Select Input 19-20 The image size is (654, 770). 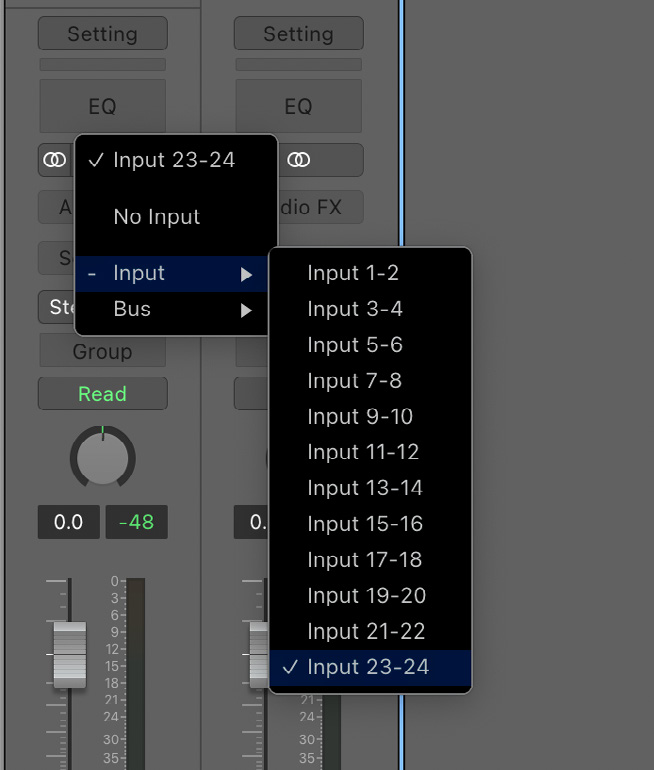(370, 596)
